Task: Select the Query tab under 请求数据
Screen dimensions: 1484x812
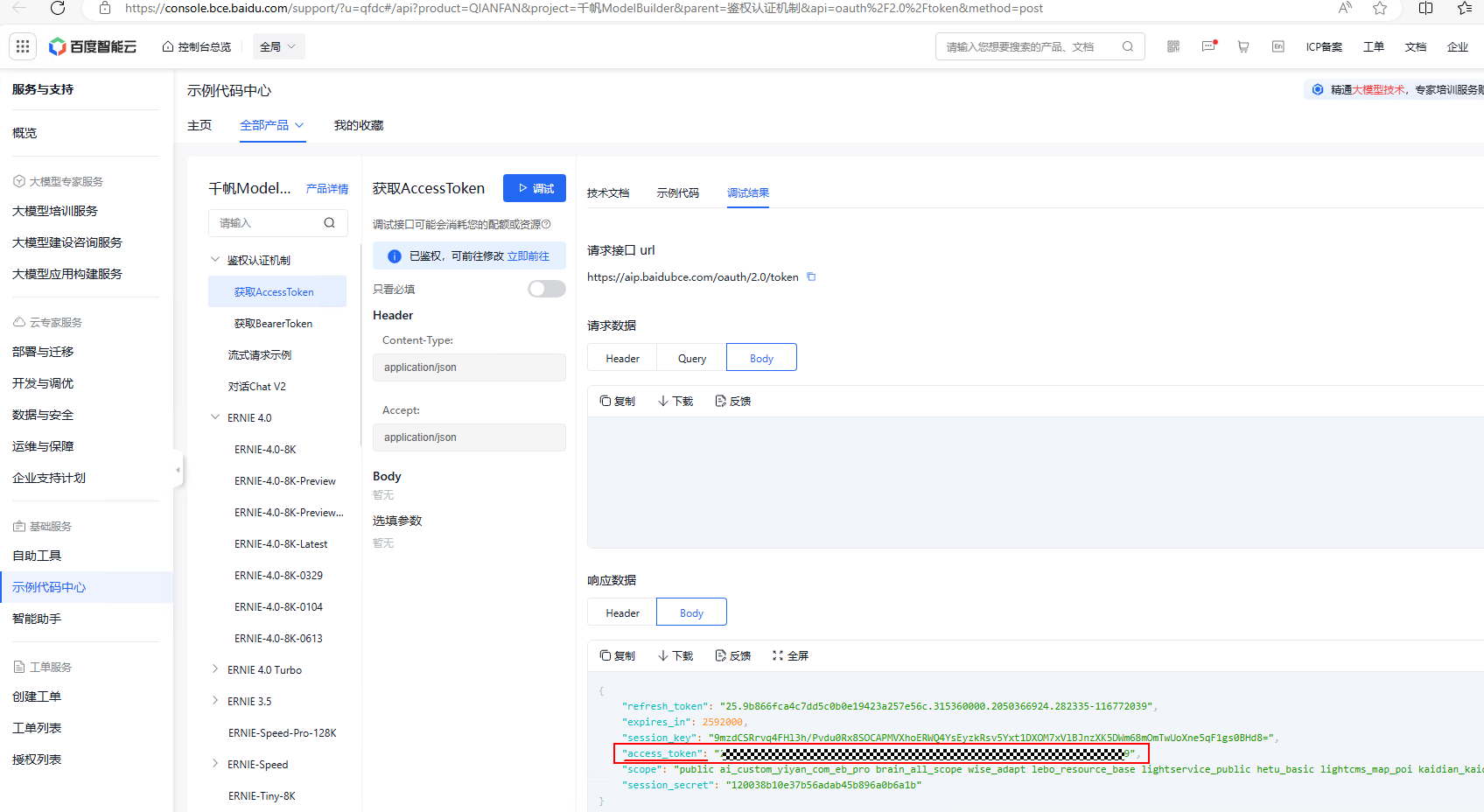Action: click(691, 358)
